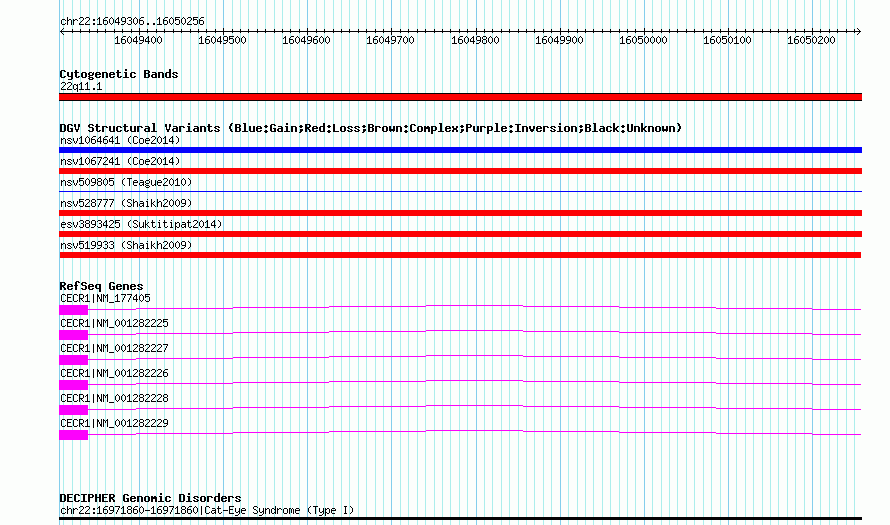Image resolution: width=890 pixels, height=525 pixels.
Task: Open the CECR1|NM_001282229 transcript label
Action: [x=114, y=423]
